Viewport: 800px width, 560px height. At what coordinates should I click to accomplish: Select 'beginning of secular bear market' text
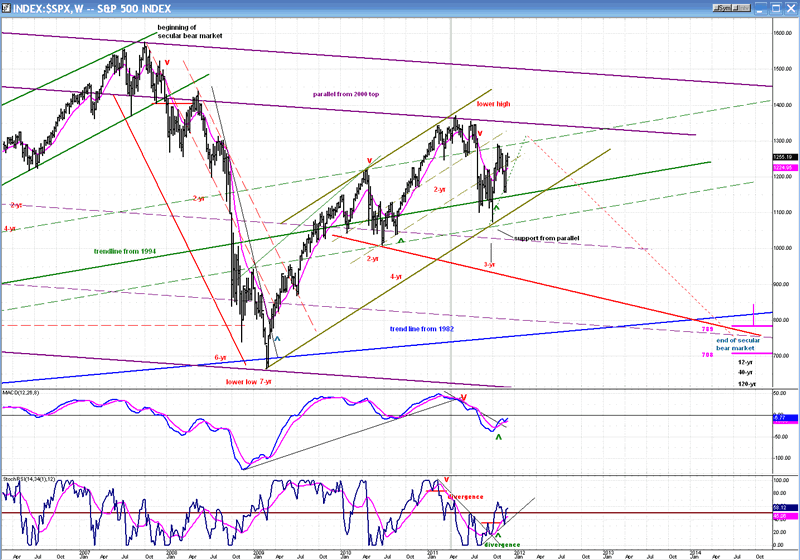[x=188, y=30]
